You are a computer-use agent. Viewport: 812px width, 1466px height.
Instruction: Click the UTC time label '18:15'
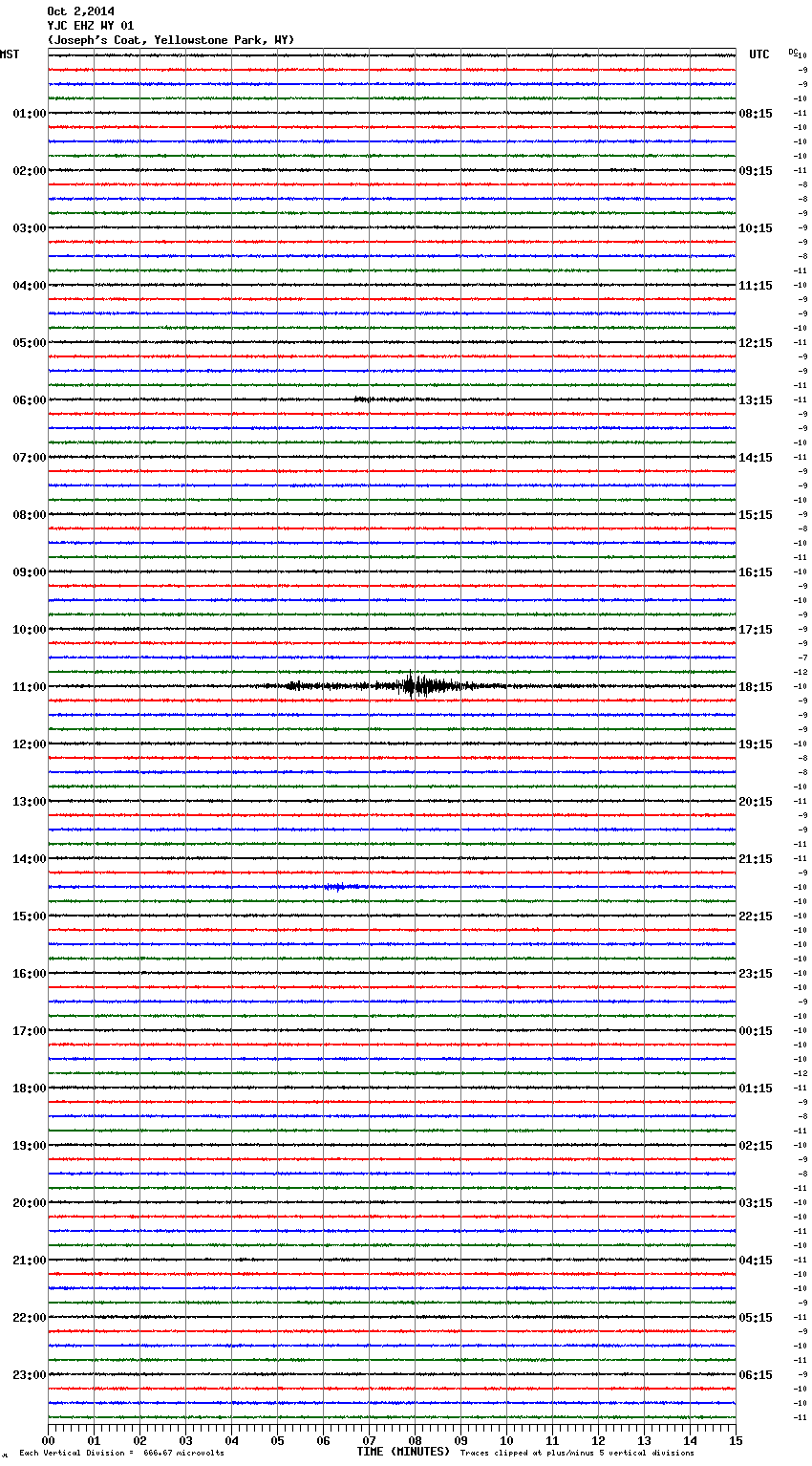756,687
